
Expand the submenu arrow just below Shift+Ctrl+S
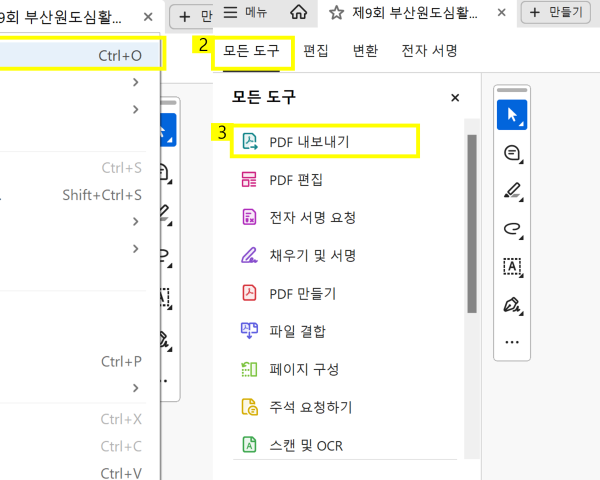click(x=135, y=222)
